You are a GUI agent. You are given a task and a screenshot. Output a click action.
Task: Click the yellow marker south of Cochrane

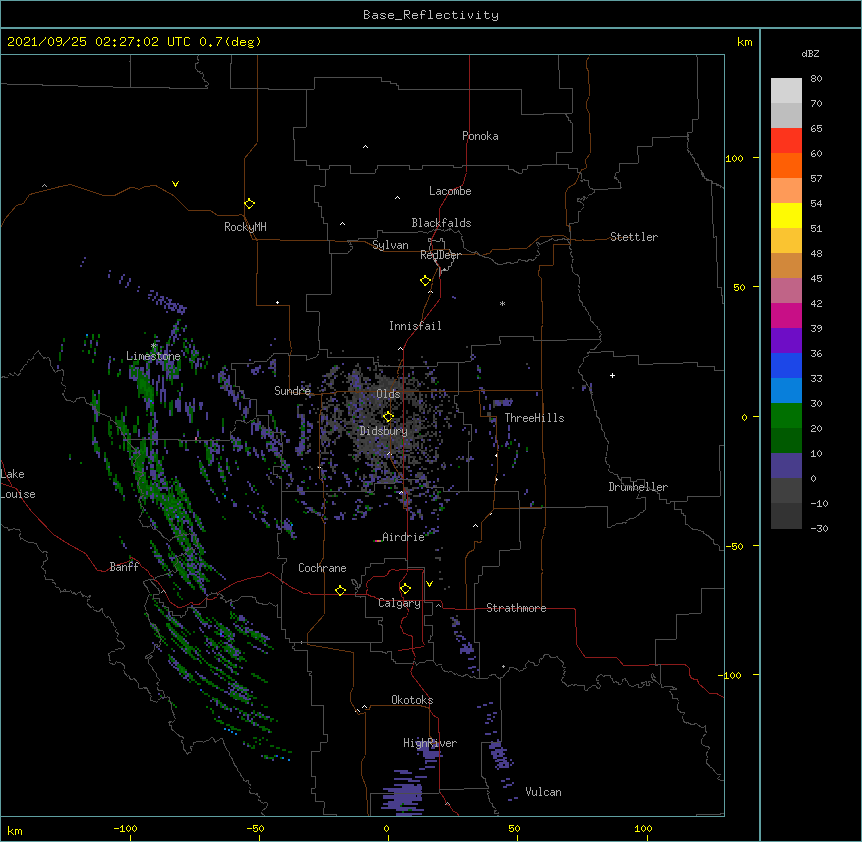(x=340, y=590)
